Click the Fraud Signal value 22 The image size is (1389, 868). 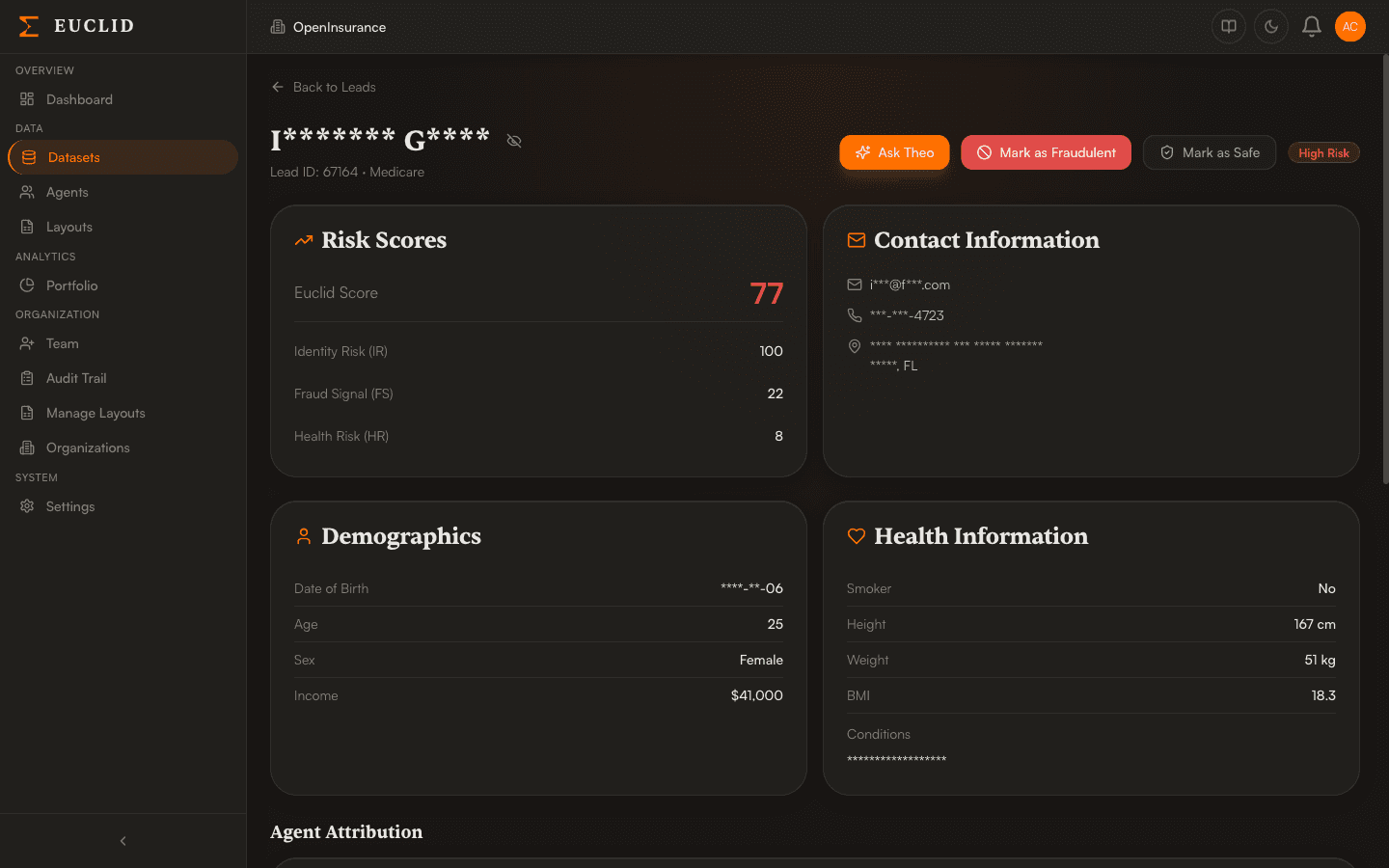[x=776, y=393]
